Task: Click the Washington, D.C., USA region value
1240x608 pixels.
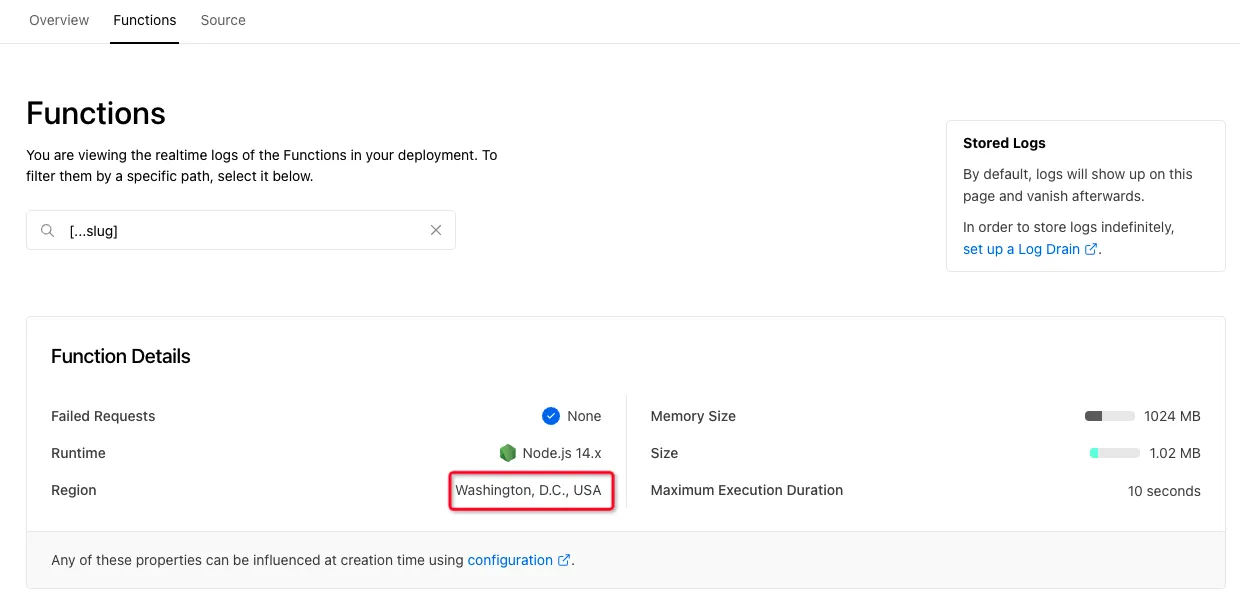Action: (x=529, y=491)
